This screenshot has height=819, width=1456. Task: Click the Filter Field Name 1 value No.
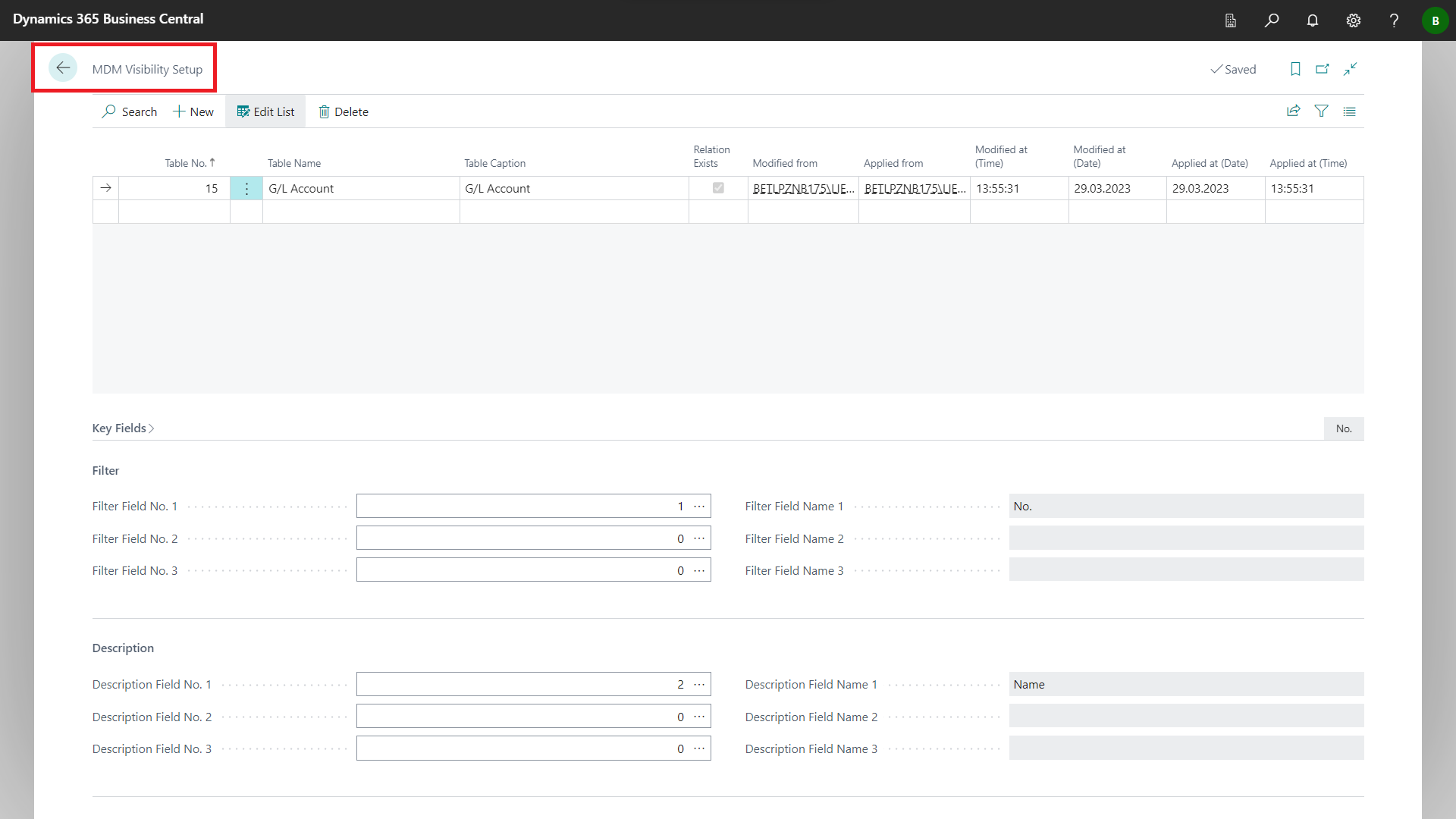(1186, 506)
